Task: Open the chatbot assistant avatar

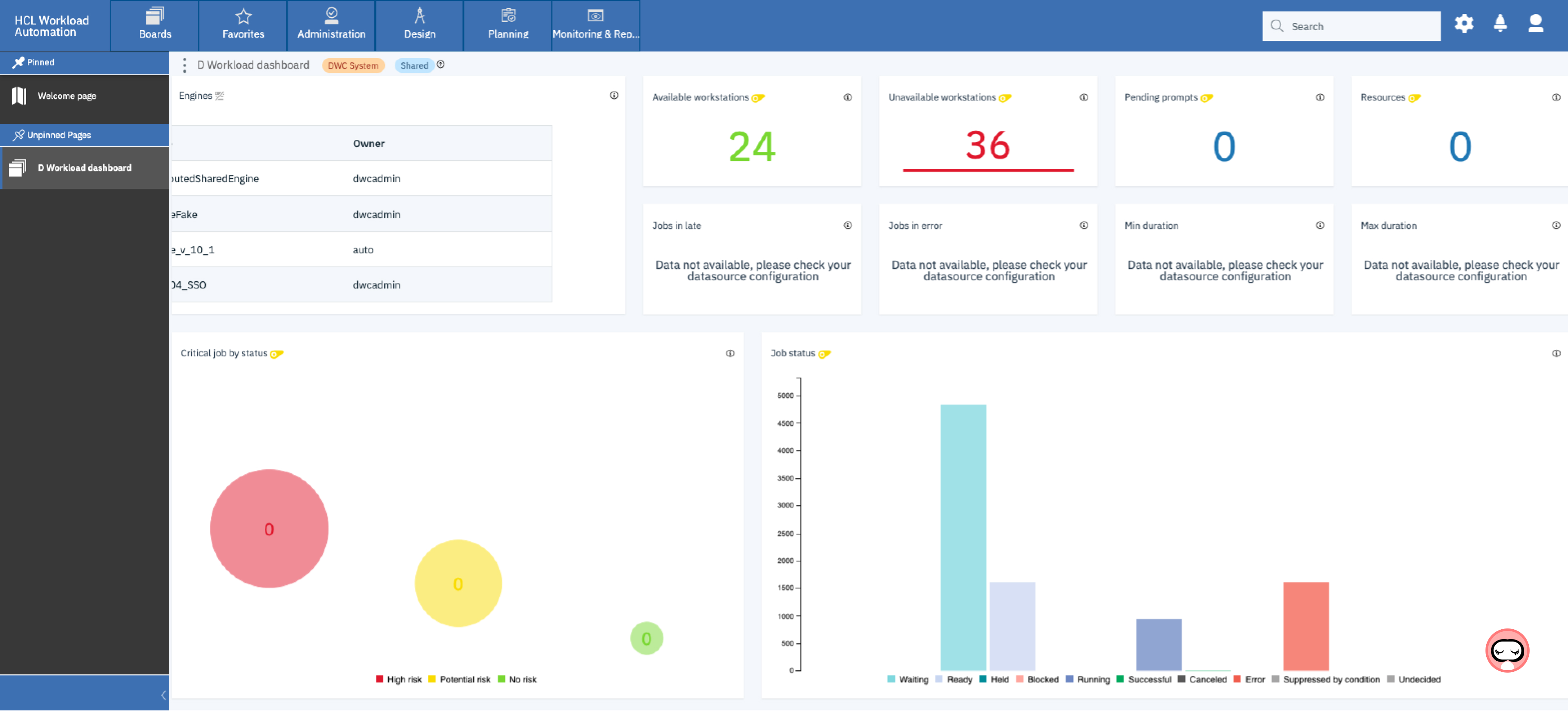Action: tap(1507, 650)
